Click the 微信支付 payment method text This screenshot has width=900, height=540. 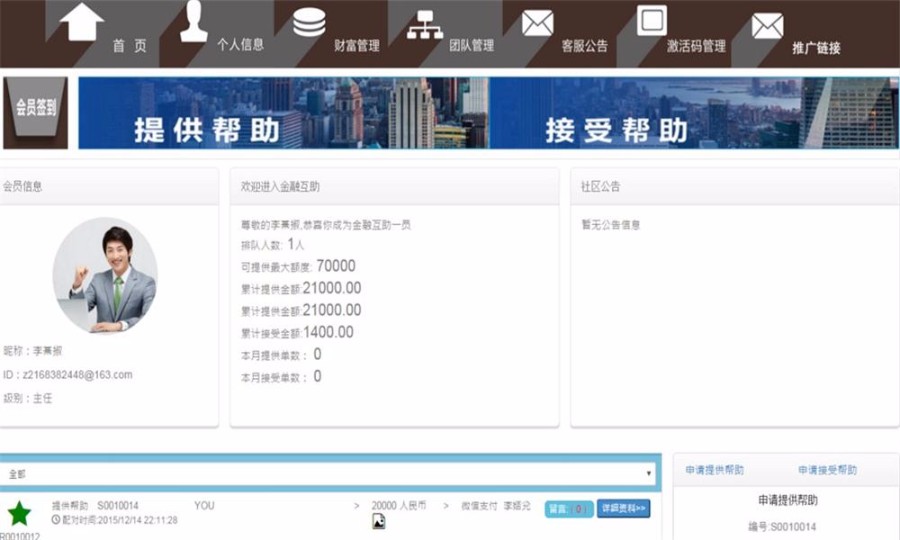pos(479,506)
